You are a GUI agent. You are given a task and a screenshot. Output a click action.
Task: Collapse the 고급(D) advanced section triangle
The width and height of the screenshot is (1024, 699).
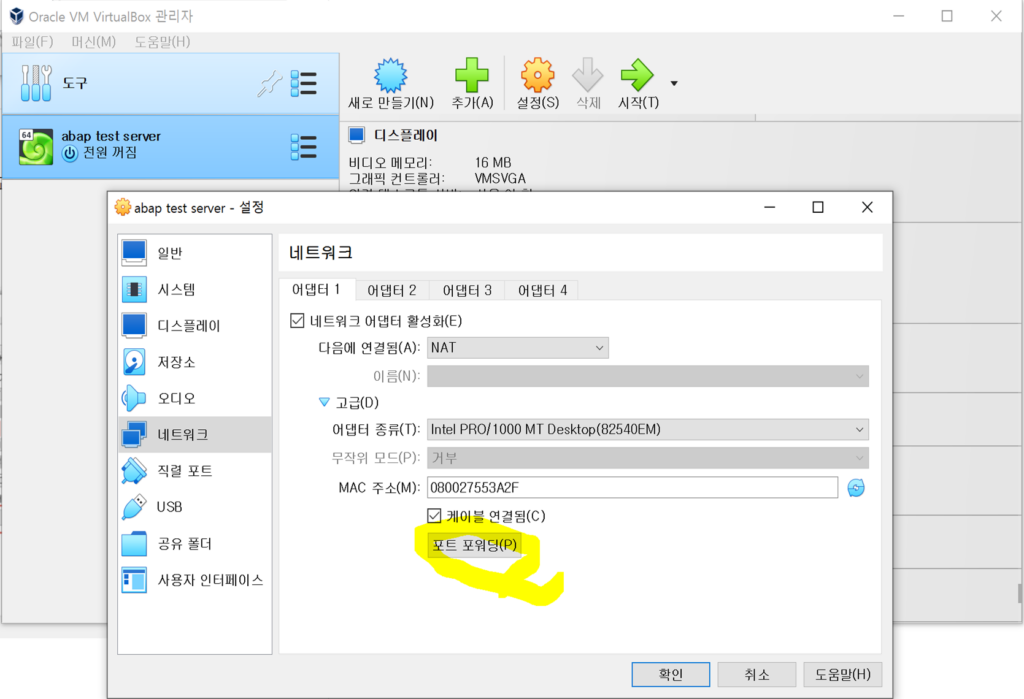[324, 402]
